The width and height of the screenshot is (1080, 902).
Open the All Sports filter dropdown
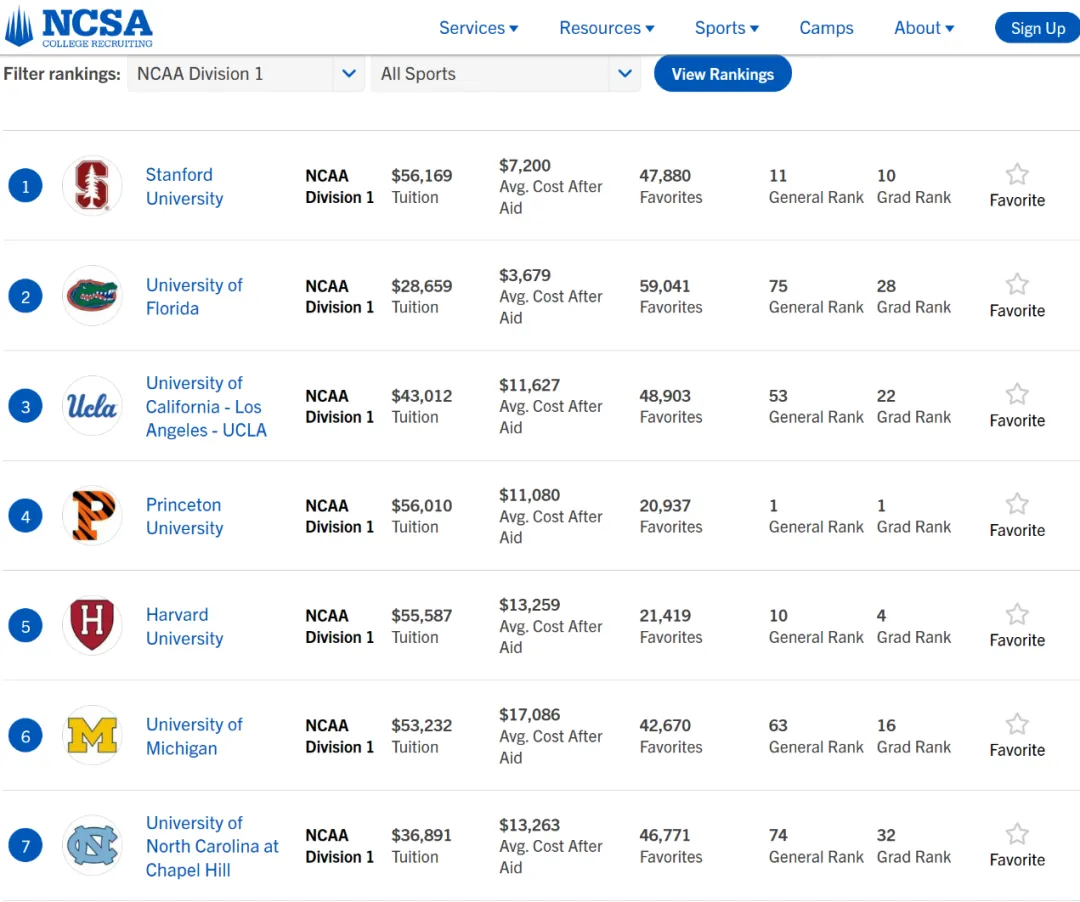click(x=506, y=74)
